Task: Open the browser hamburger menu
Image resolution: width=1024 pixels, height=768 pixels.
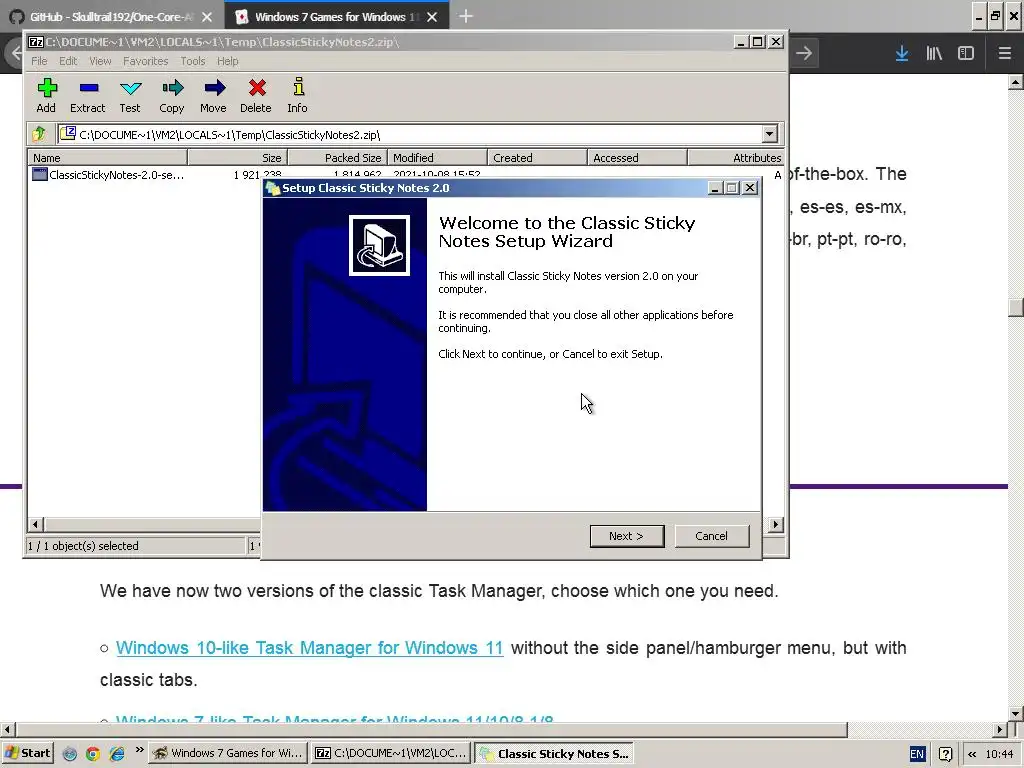Action: tap(1004, 54)
